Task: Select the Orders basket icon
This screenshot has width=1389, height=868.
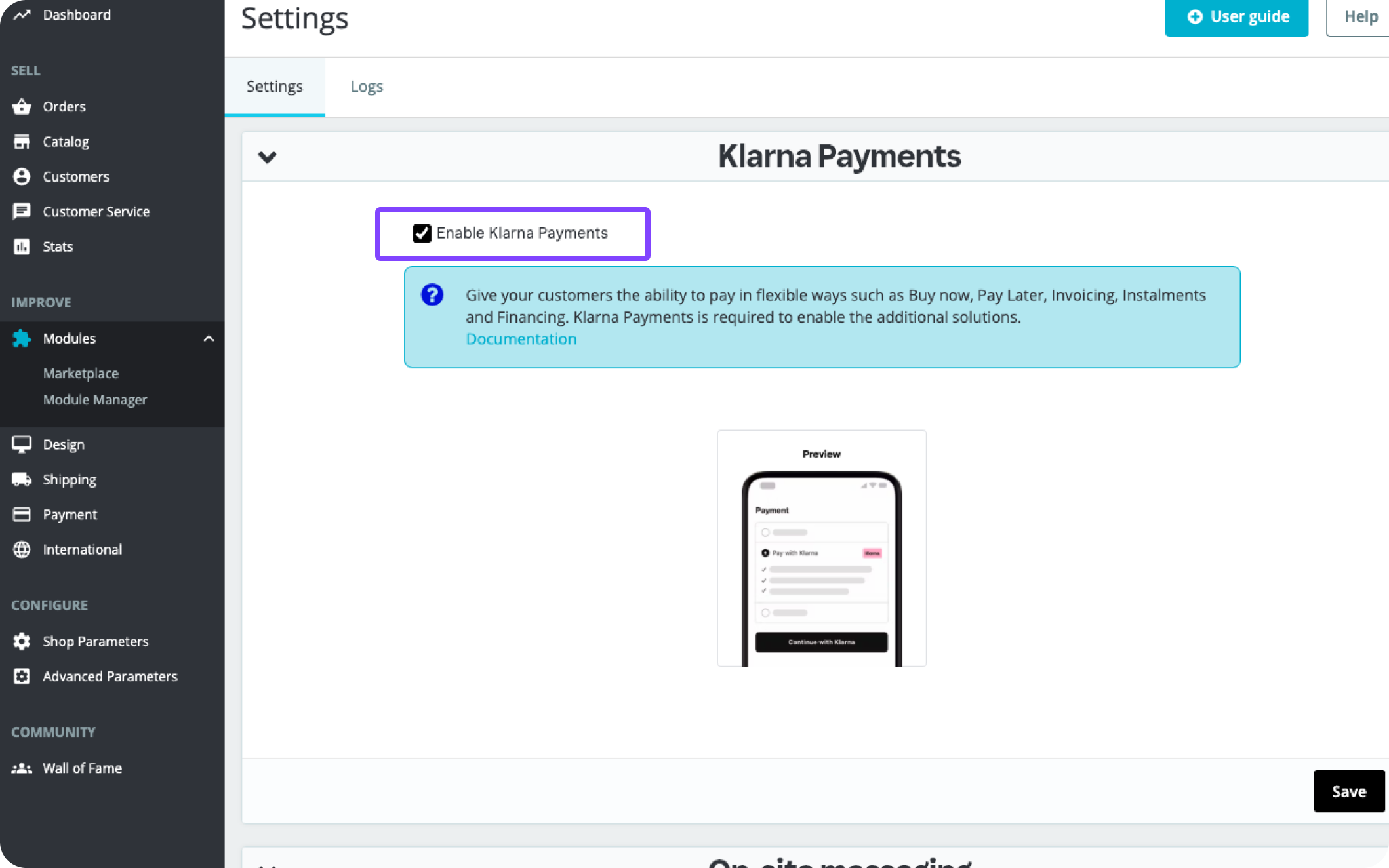Action: click(x=22, y=106)
